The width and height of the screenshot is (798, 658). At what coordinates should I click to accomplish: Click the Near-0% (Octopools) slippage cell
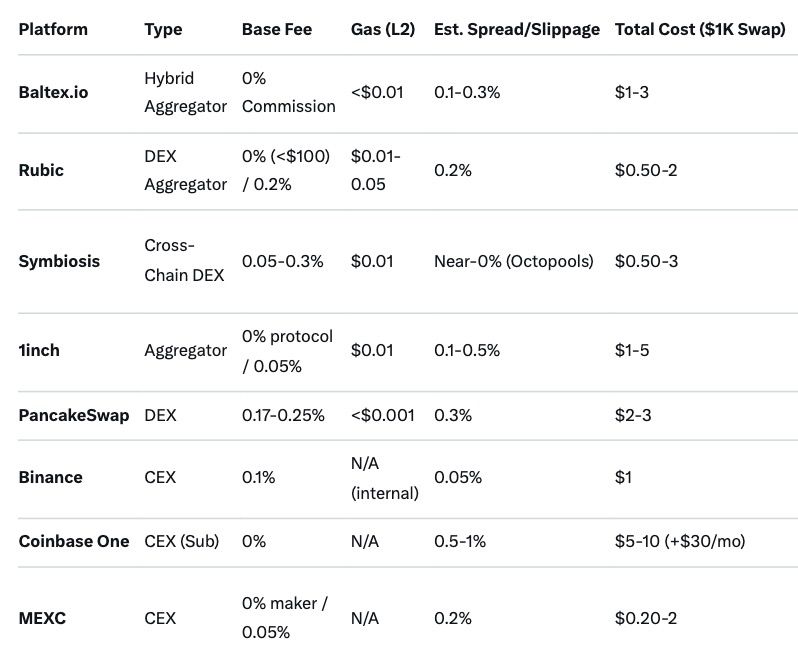(513, 261)
